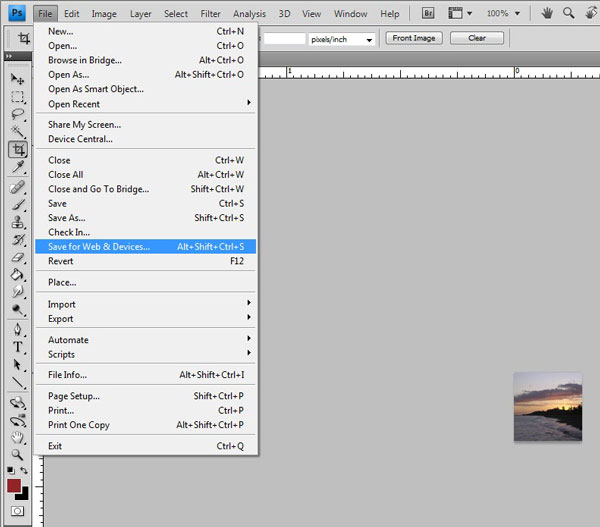Open the Edit menu
This screenshot has width=600, height=527.
(x=72, y=14)
